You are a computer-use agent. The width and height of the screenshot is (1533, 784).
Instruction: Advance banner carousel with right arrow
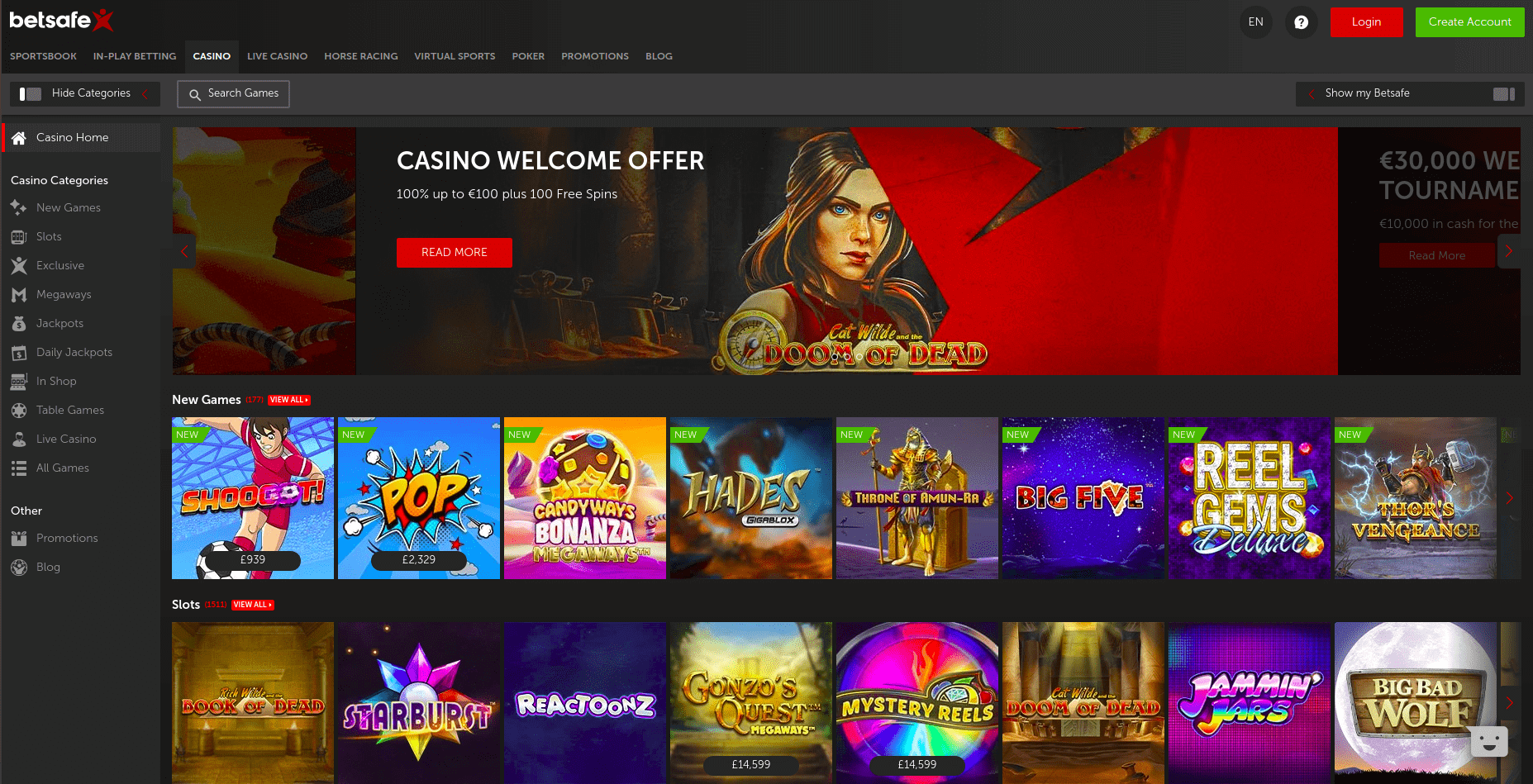1509,251
